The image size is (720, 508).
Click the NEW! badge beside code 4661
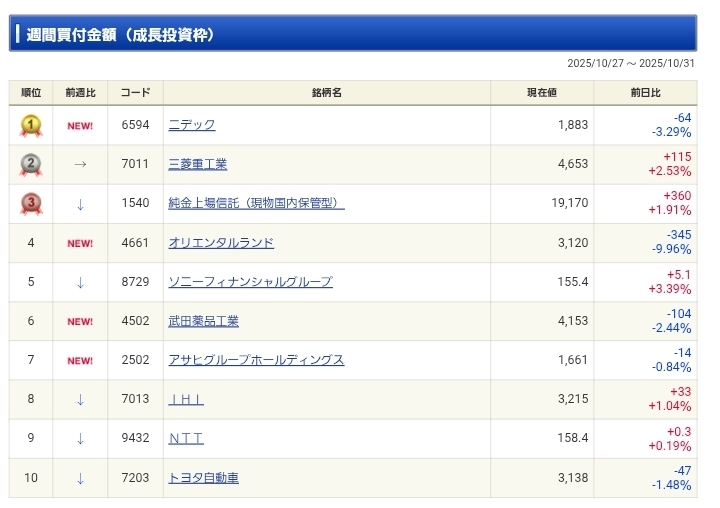pos(80,243)
